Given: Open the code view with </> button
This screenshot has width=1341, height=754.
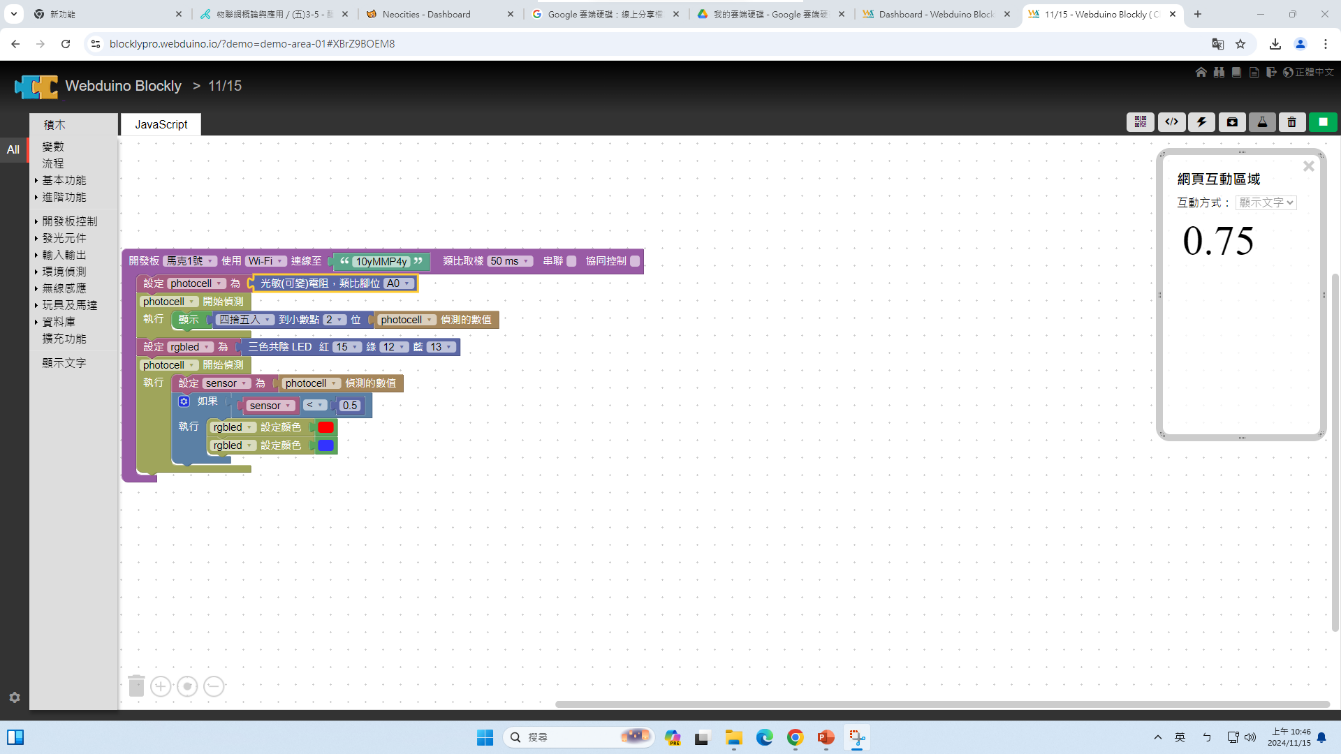Looking at the screenshot, I should 1171,122.
